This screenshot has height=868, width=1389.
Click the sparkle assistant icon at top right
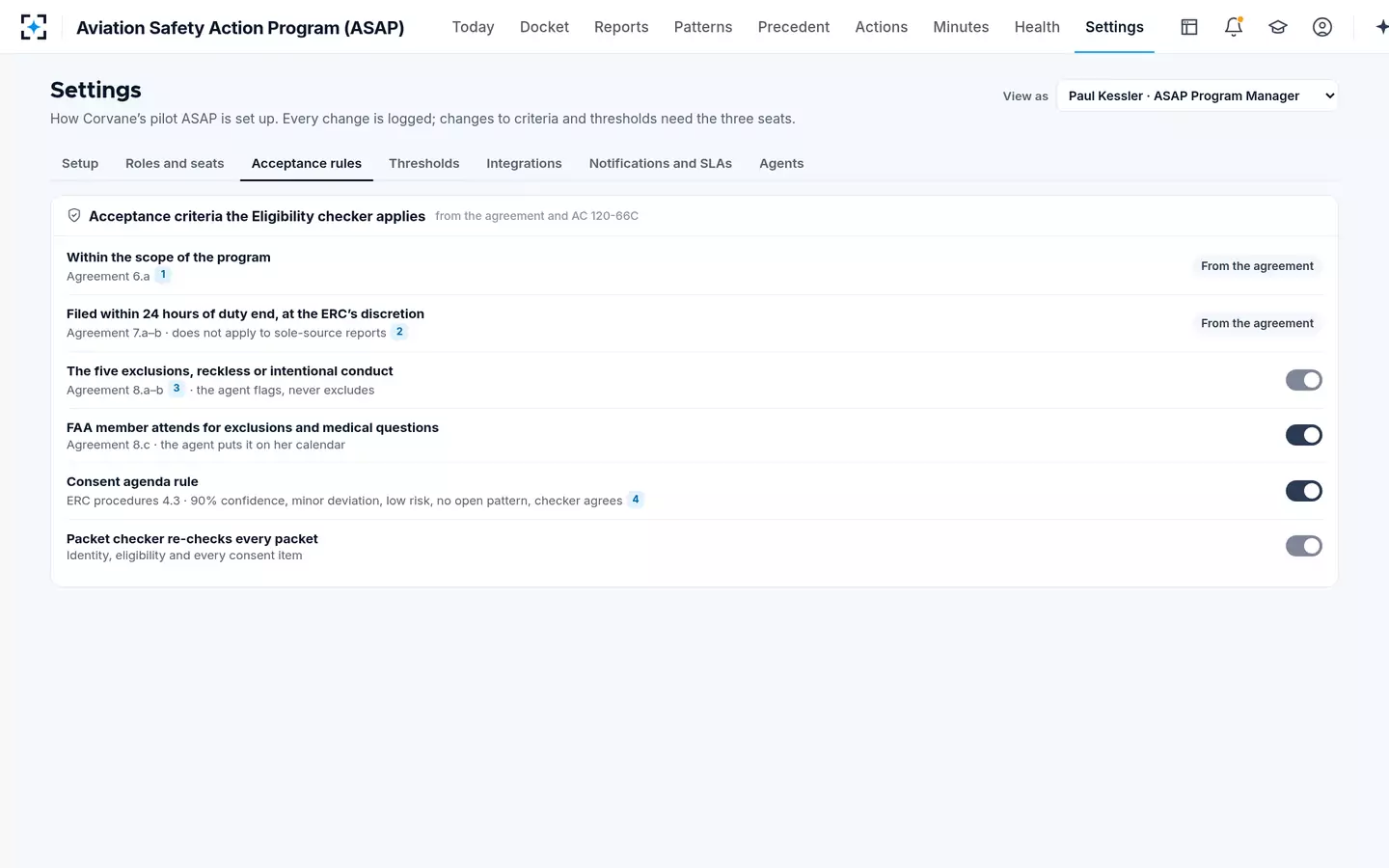pyautogui.click(x=1380, y=27)
